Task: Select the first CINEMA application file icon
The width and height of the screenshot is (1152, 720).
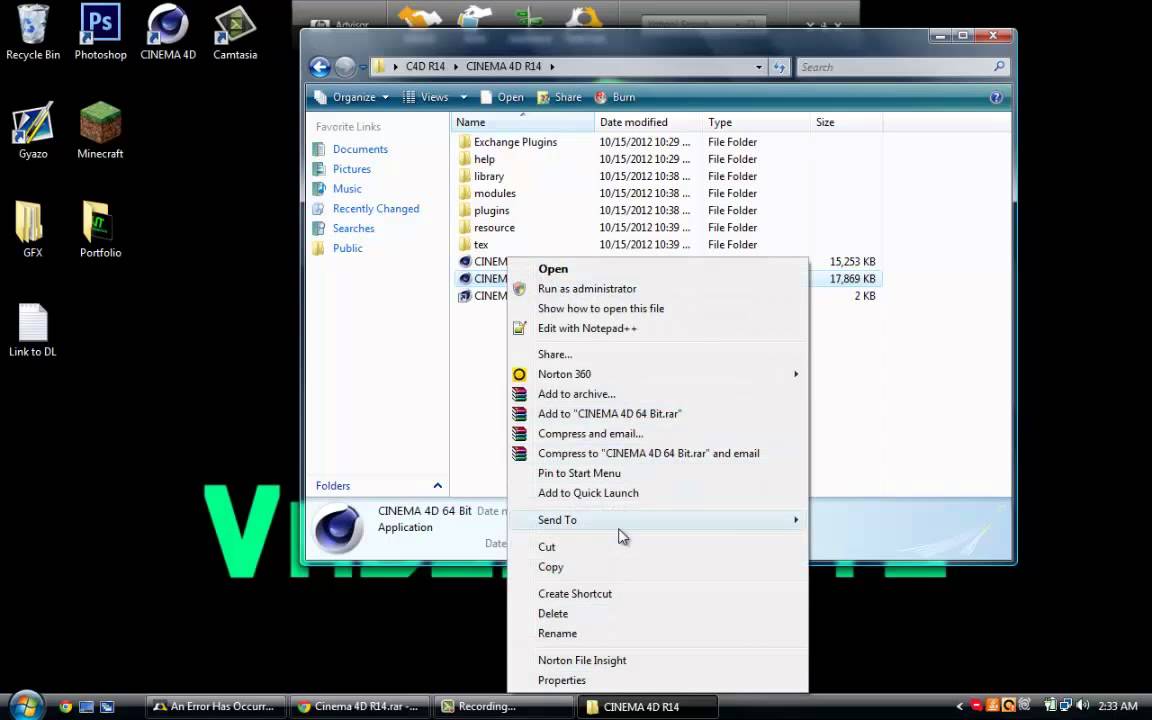Action: point(464,262)
